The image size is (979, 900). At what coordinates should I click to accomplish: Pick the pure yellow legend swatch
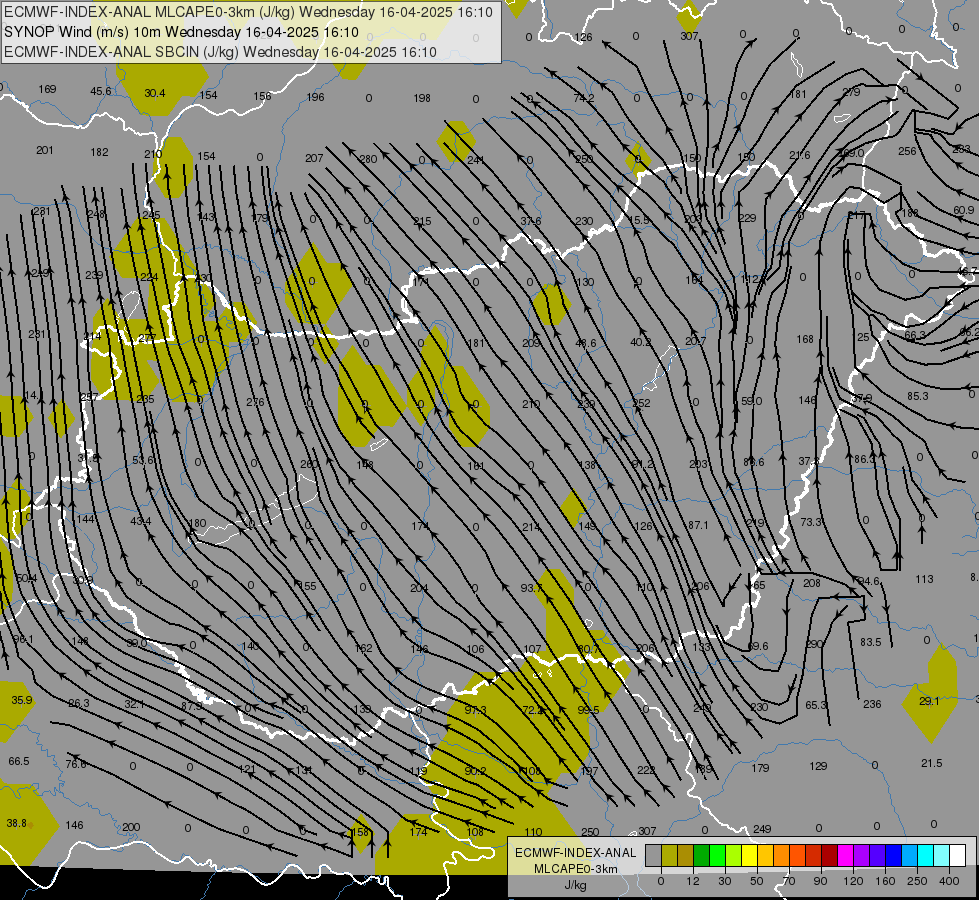click(x=750, y=855)
